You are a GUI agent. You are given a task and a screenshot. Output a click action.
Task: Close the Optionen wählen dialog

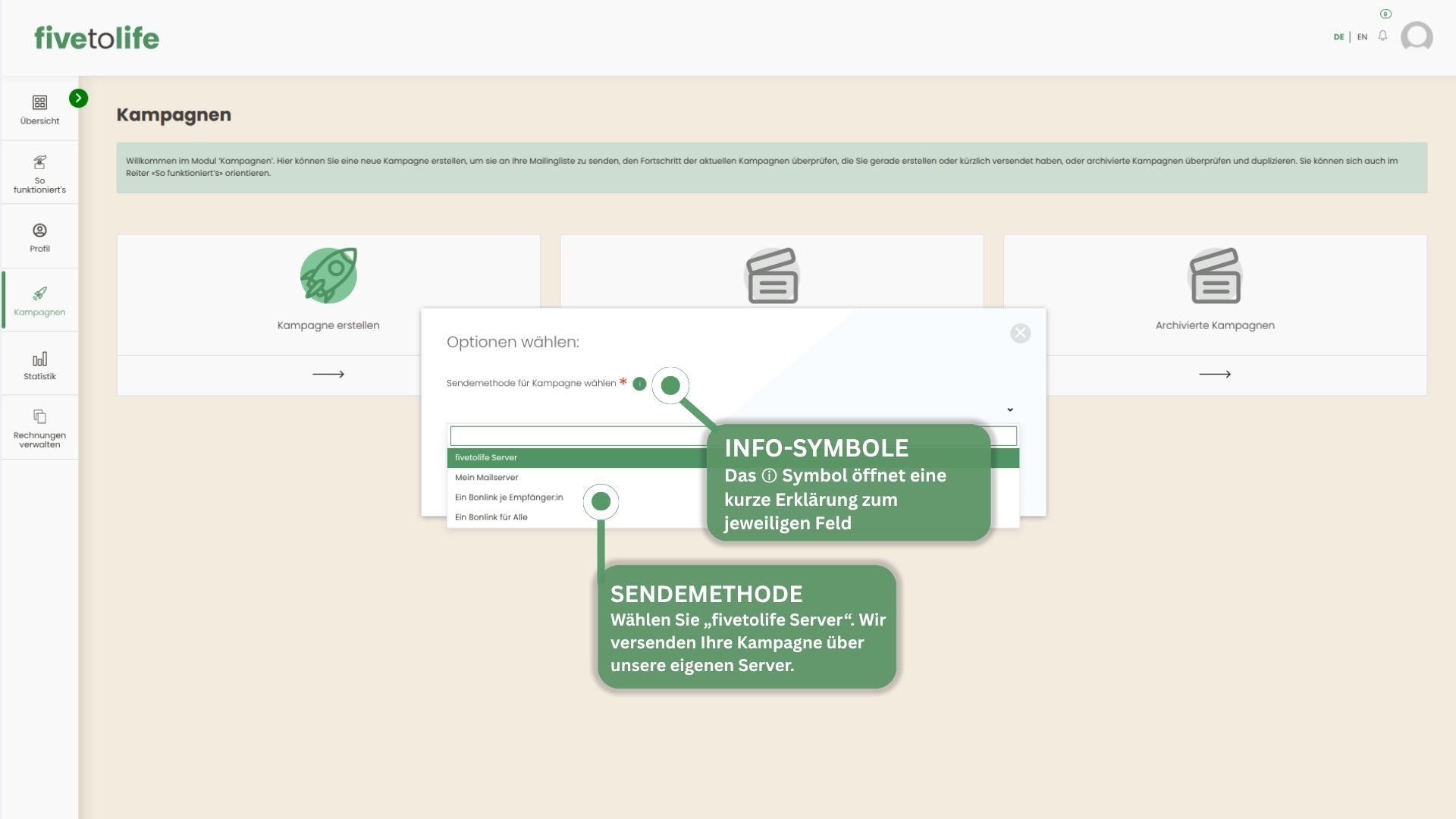(x=1020, y=333)
